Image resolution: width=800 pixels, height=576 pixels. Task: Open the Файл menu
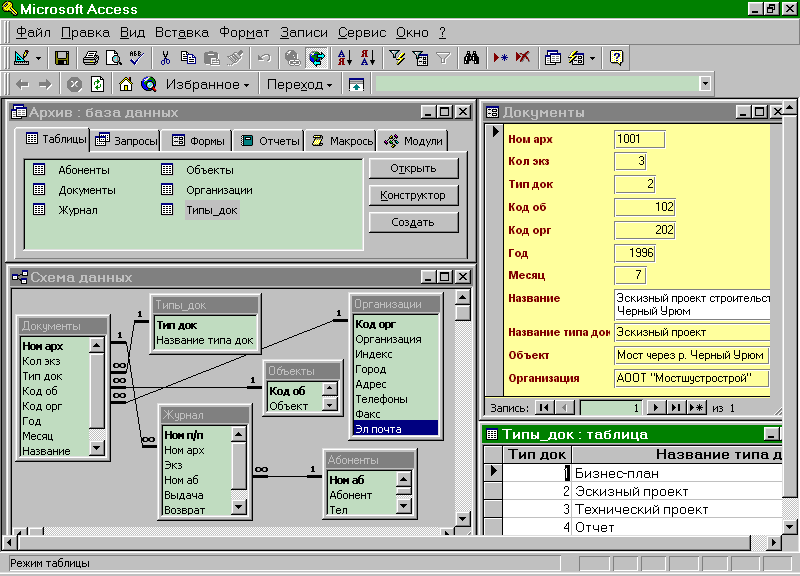click(x=33, y=33)
